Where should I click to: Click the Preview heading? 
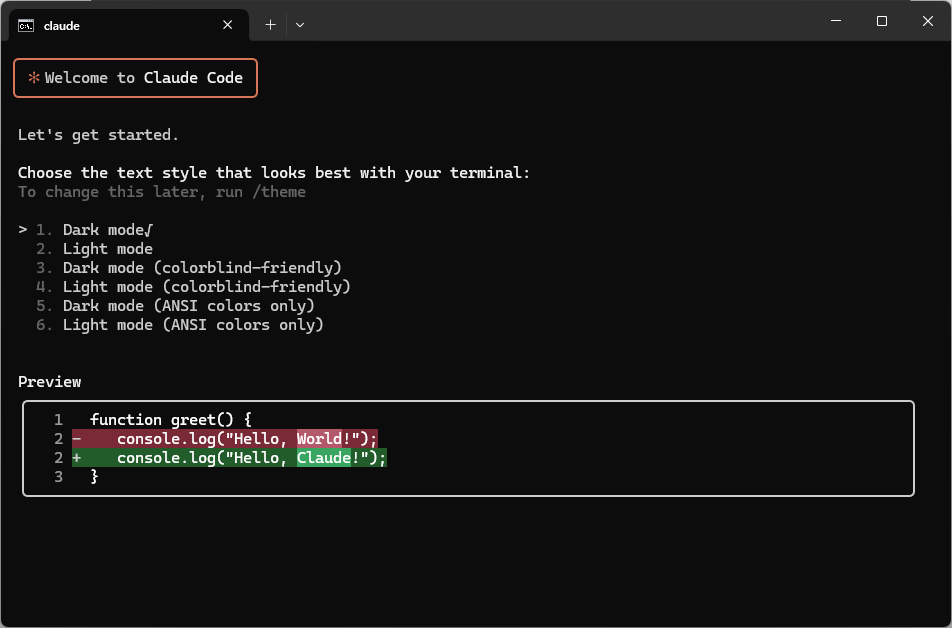(x=50, y=382)
